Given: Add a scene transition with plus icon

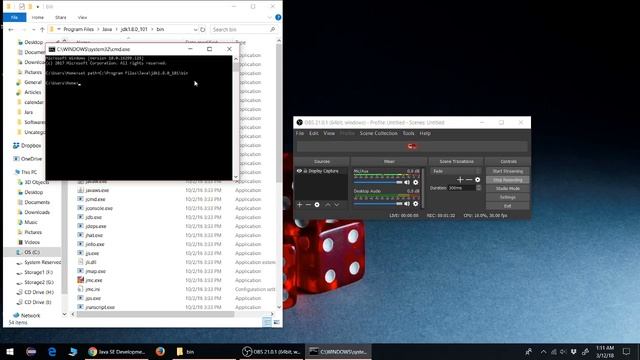Looking at the screenshot, I should 460,180.
